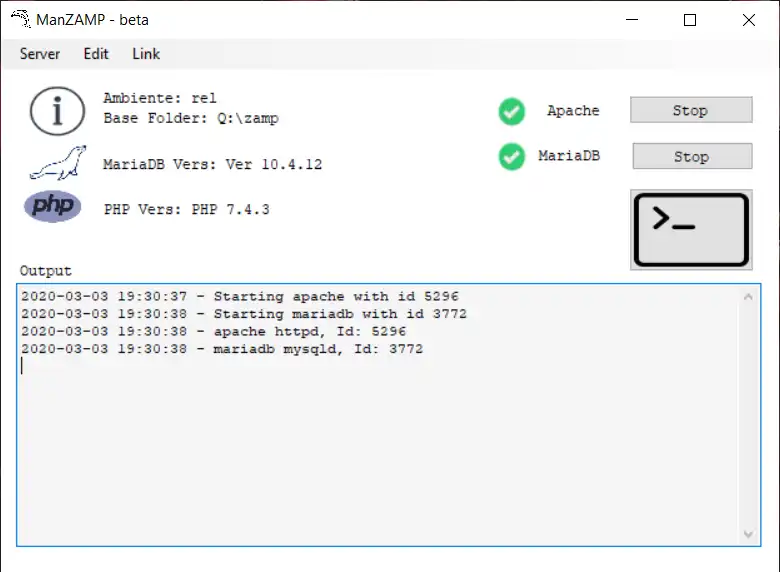Open the Link menu

[x=146, y=54]
